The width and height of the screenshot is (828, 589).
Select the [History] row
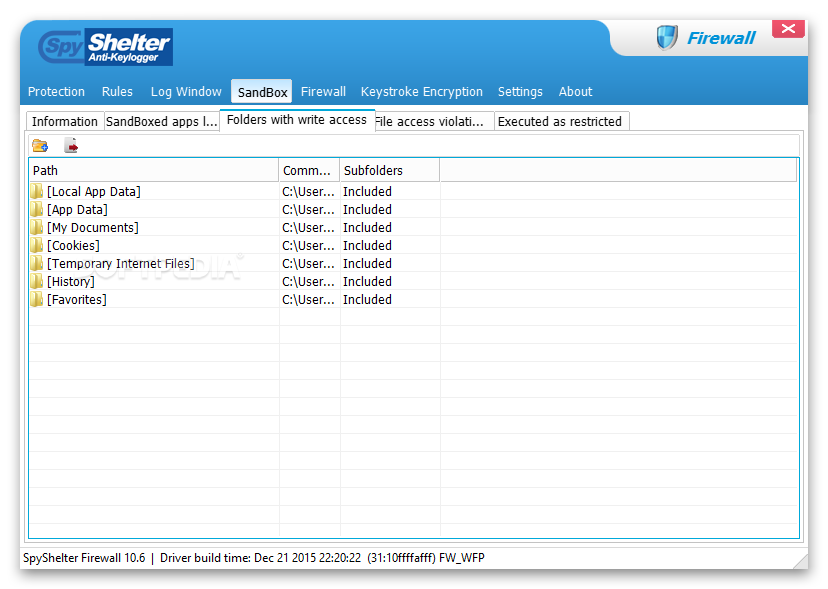click(413, 281)
